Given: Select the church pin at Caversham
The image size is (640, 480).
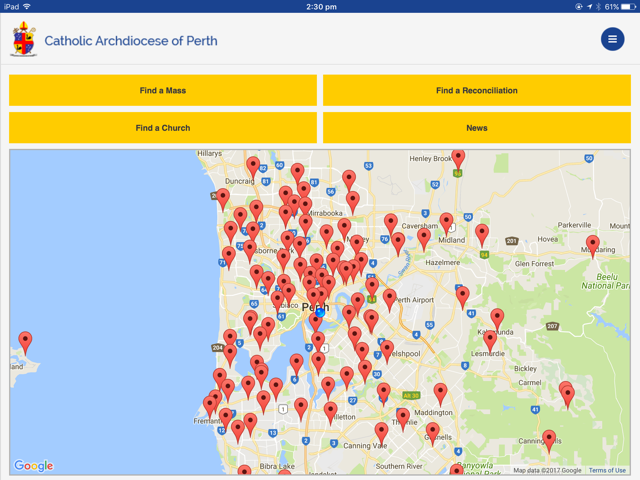Looking at the screenshot, I should [x=424, y=238].
